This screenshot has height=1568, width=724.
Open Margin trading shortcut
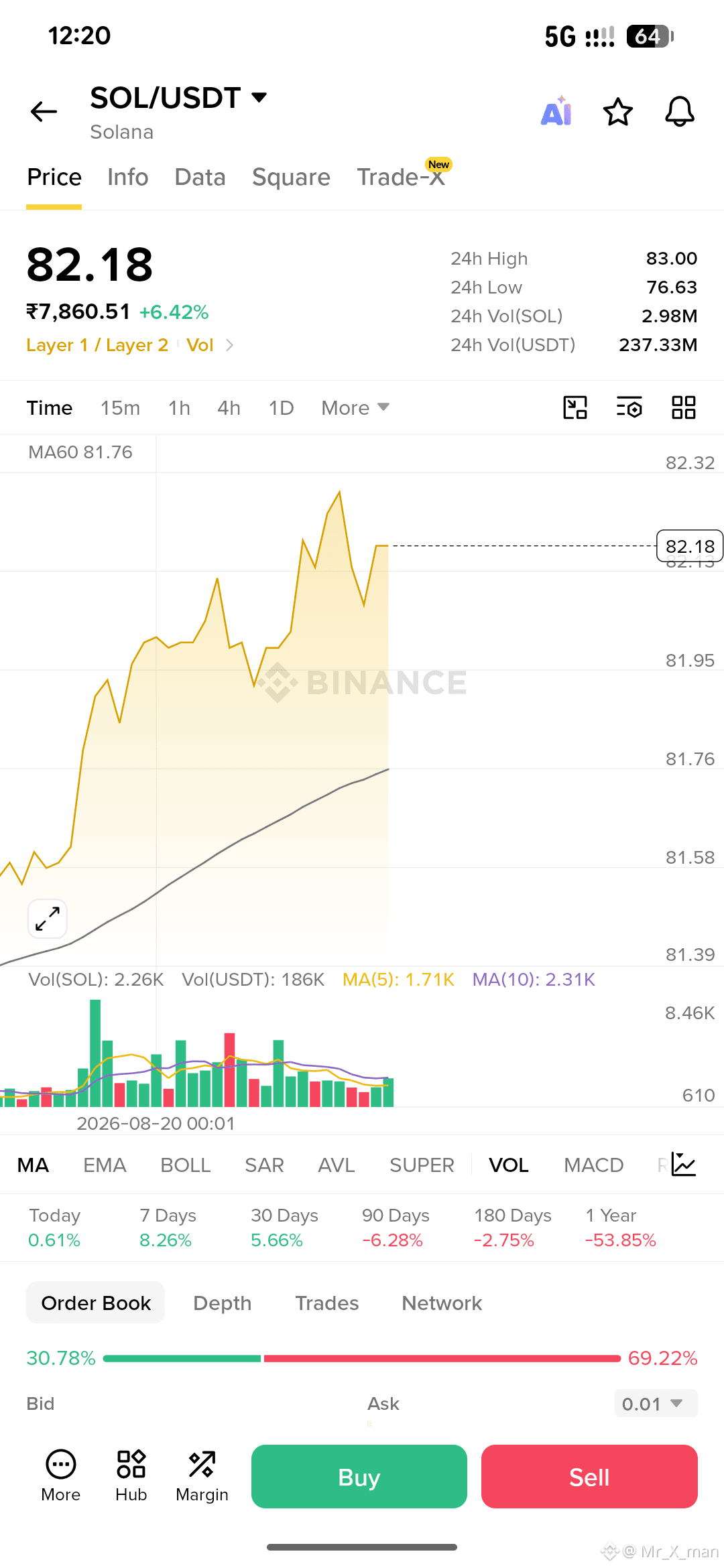202,1477
